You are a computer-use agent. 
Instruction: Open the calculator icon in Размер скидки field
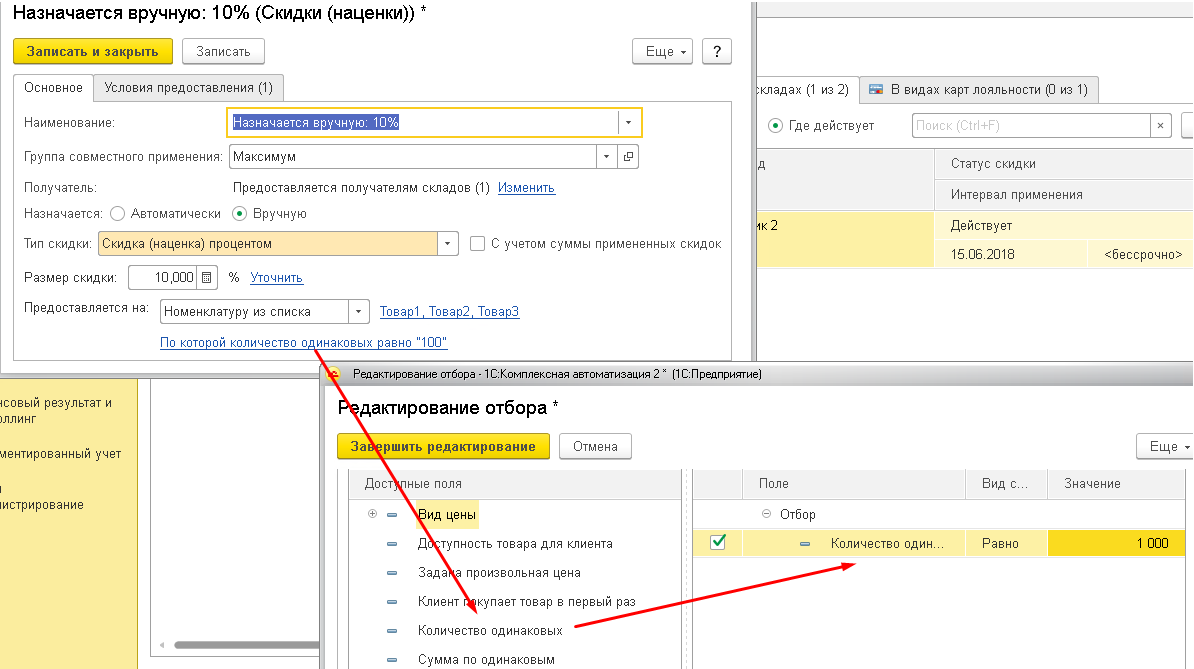(207, 278)
